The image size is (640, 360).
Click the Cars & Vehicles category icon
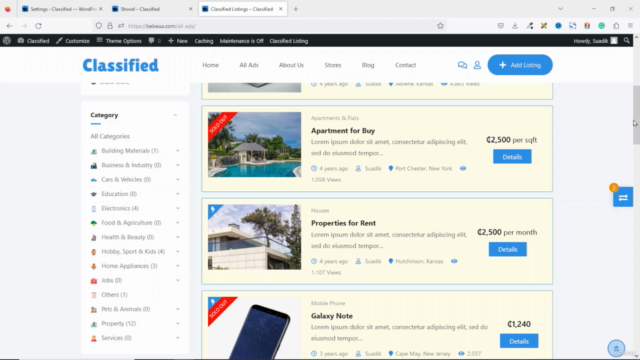[x=94, y=180]
